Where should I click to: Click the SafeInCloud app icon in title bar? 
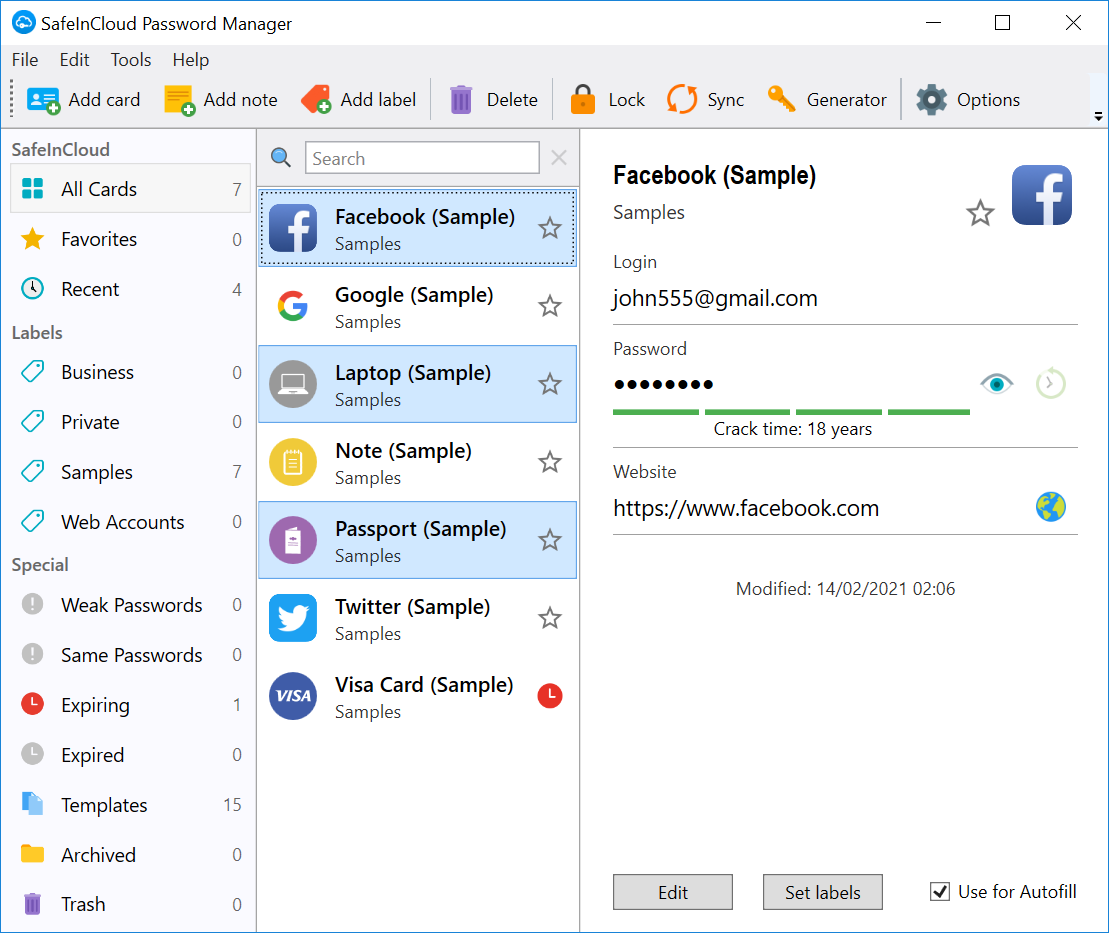coord(24,23)
